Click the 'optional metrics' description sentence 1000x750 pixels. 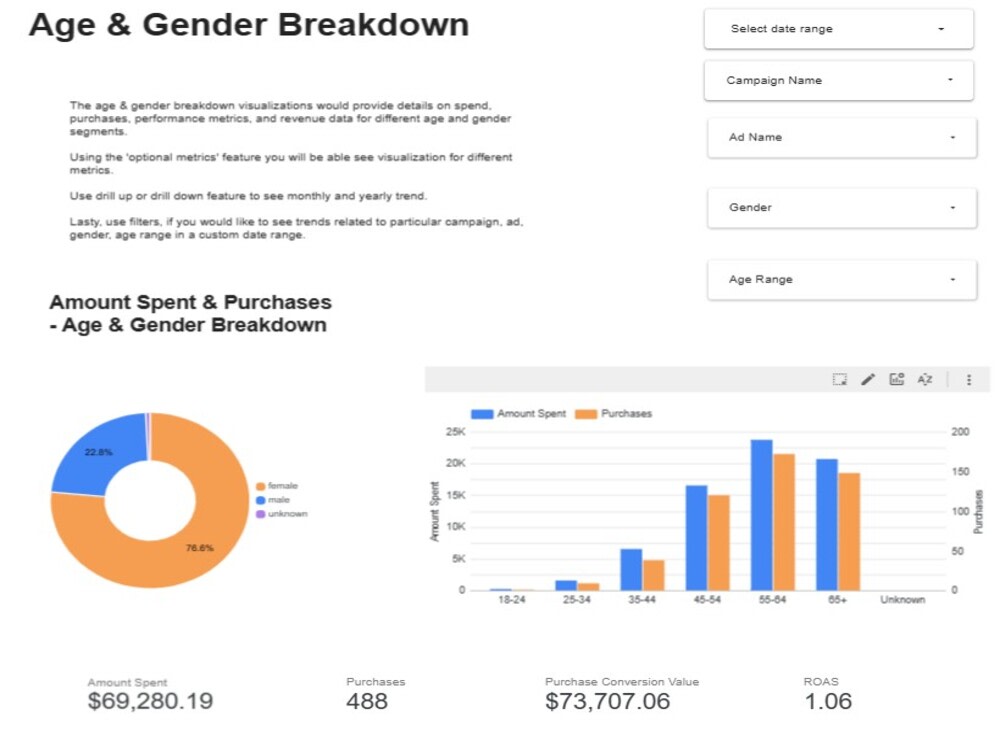[291, 163]
